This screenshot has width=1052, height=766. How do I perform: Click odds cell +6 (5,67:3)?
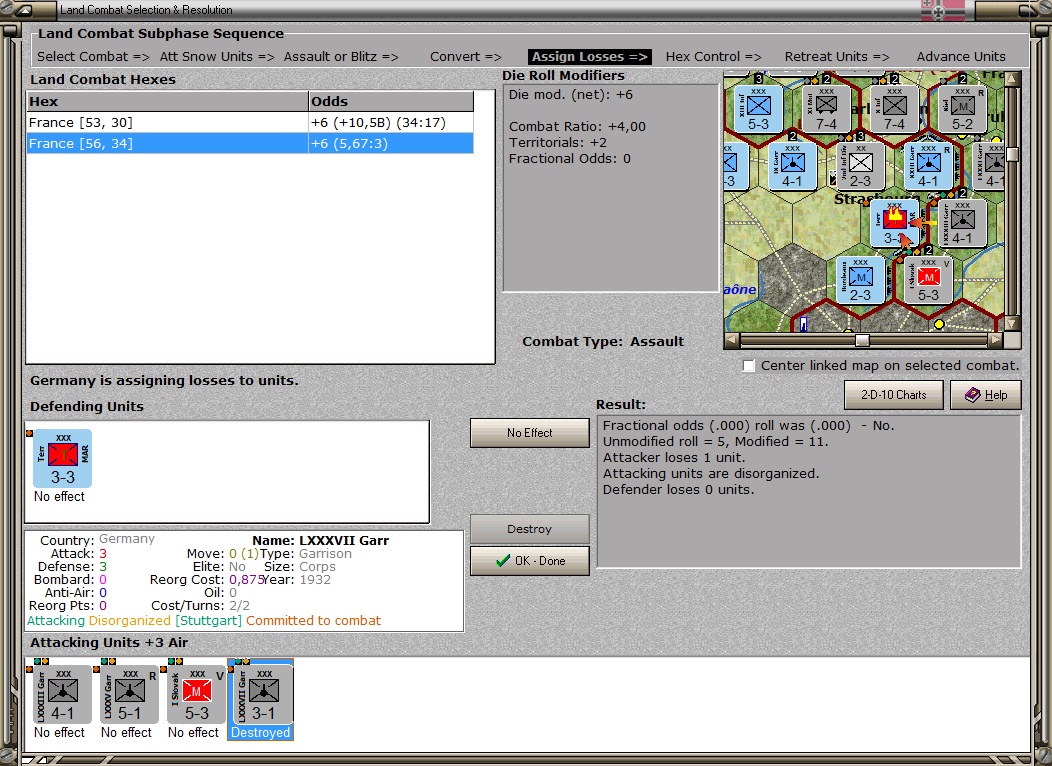[390, 144]
